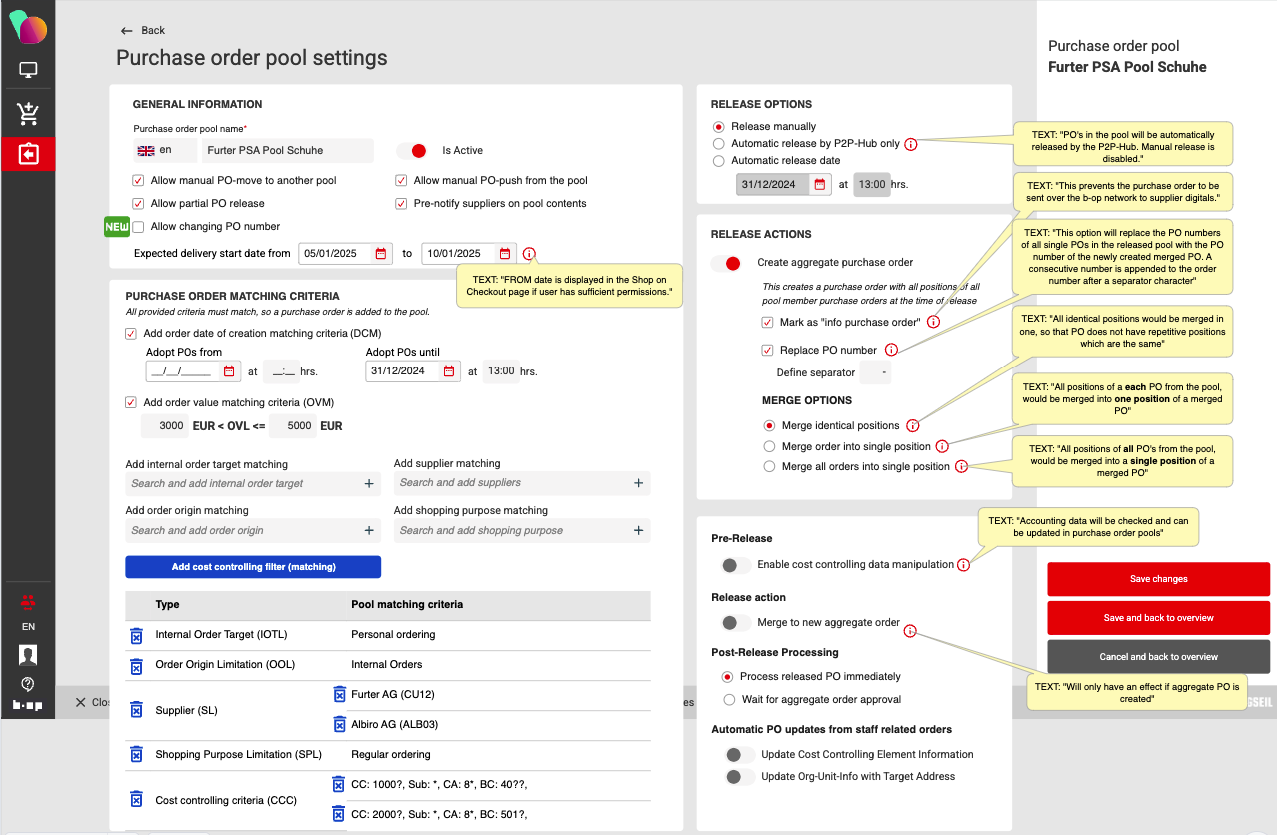Enable the Allow changing PO number checkbox

tap(139, 227)
